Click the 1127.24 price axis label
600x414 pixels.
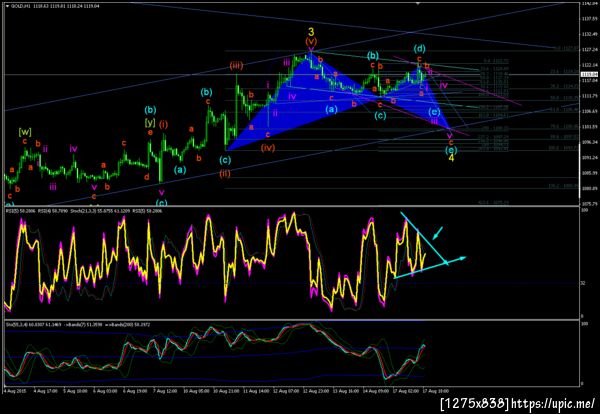(x=589, y=49)
